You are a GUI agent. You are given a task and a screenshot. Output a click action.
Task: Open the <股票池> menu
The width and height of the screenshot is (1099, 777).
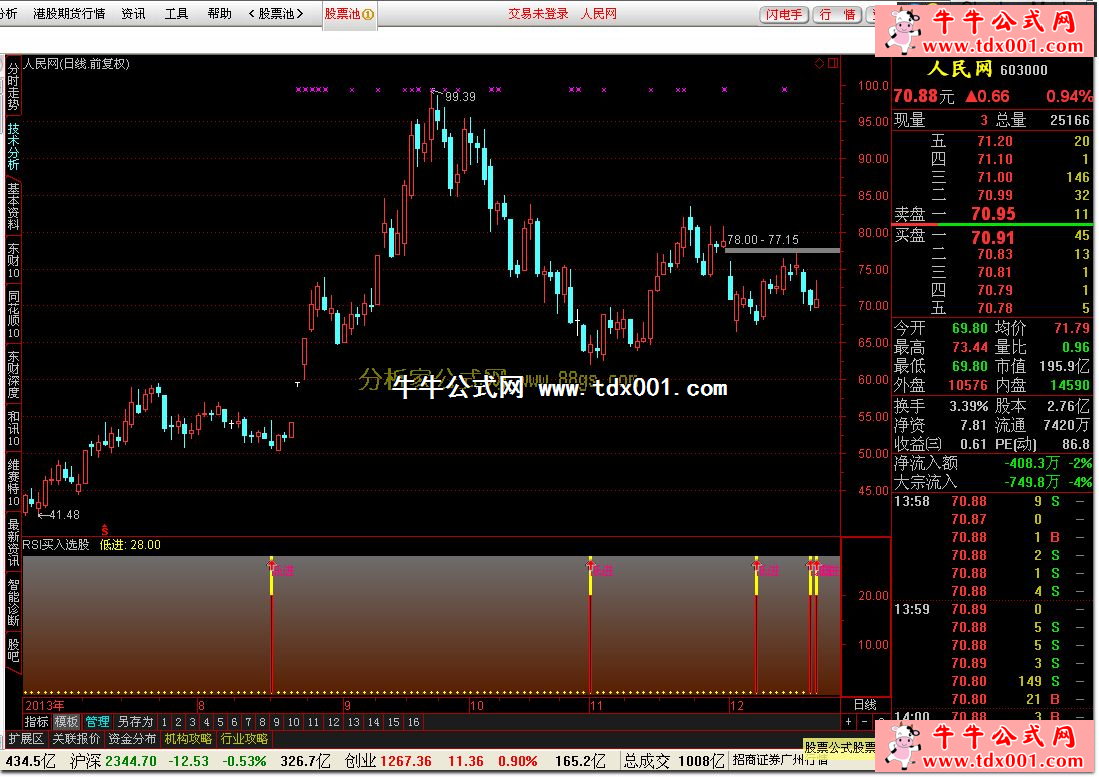click(276, 13)
